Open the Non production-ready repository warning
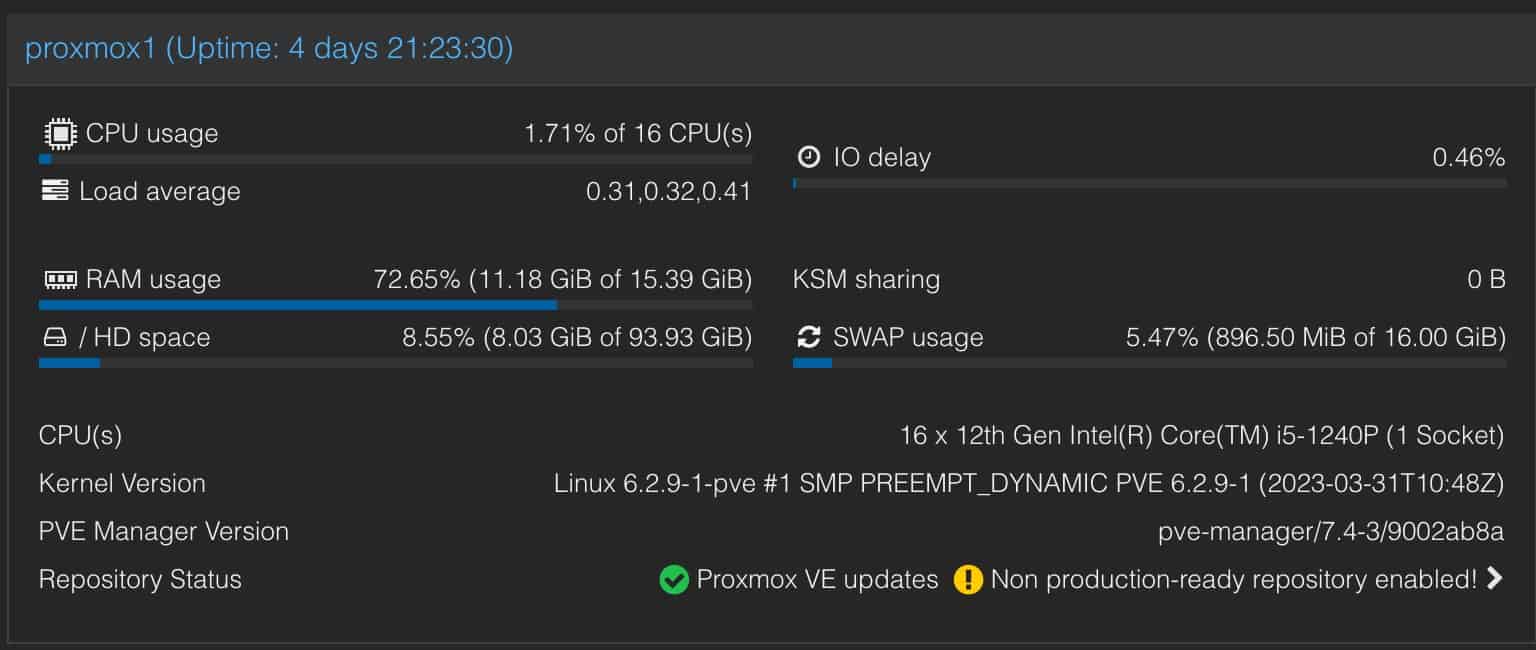This screenshot has height=650, width=1536. (1233, 579)
